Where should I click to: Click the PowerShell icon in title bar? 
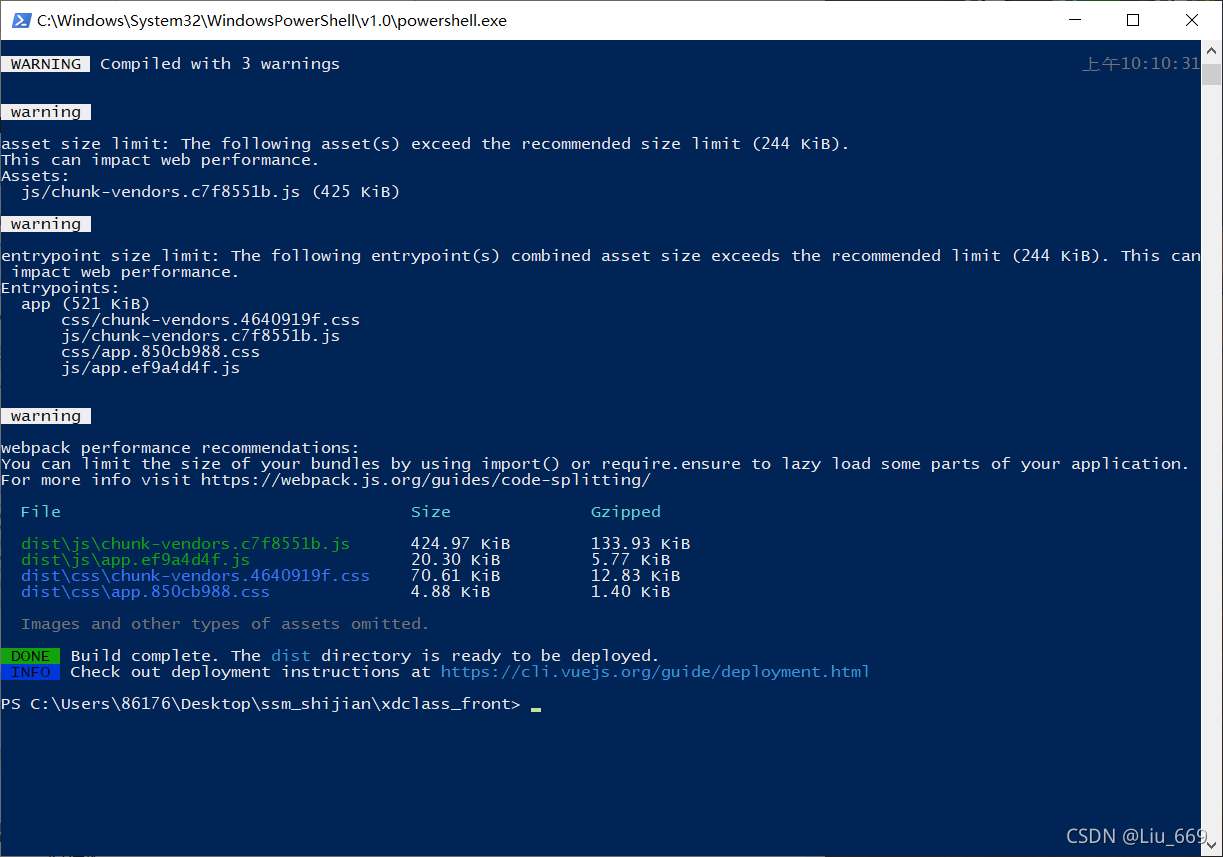click(20, 20)
